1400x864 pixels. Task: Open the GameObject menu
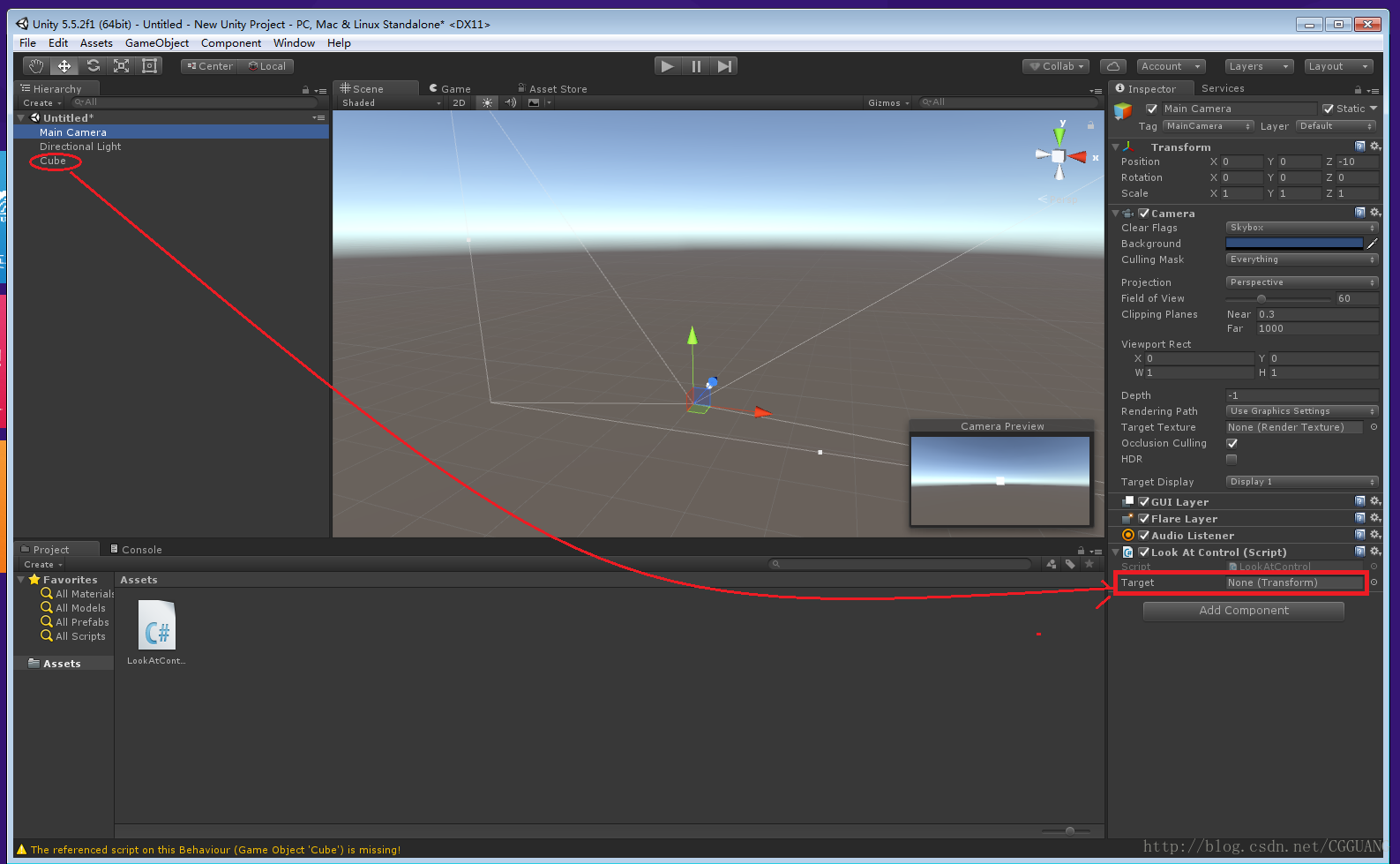coord(157,42)
